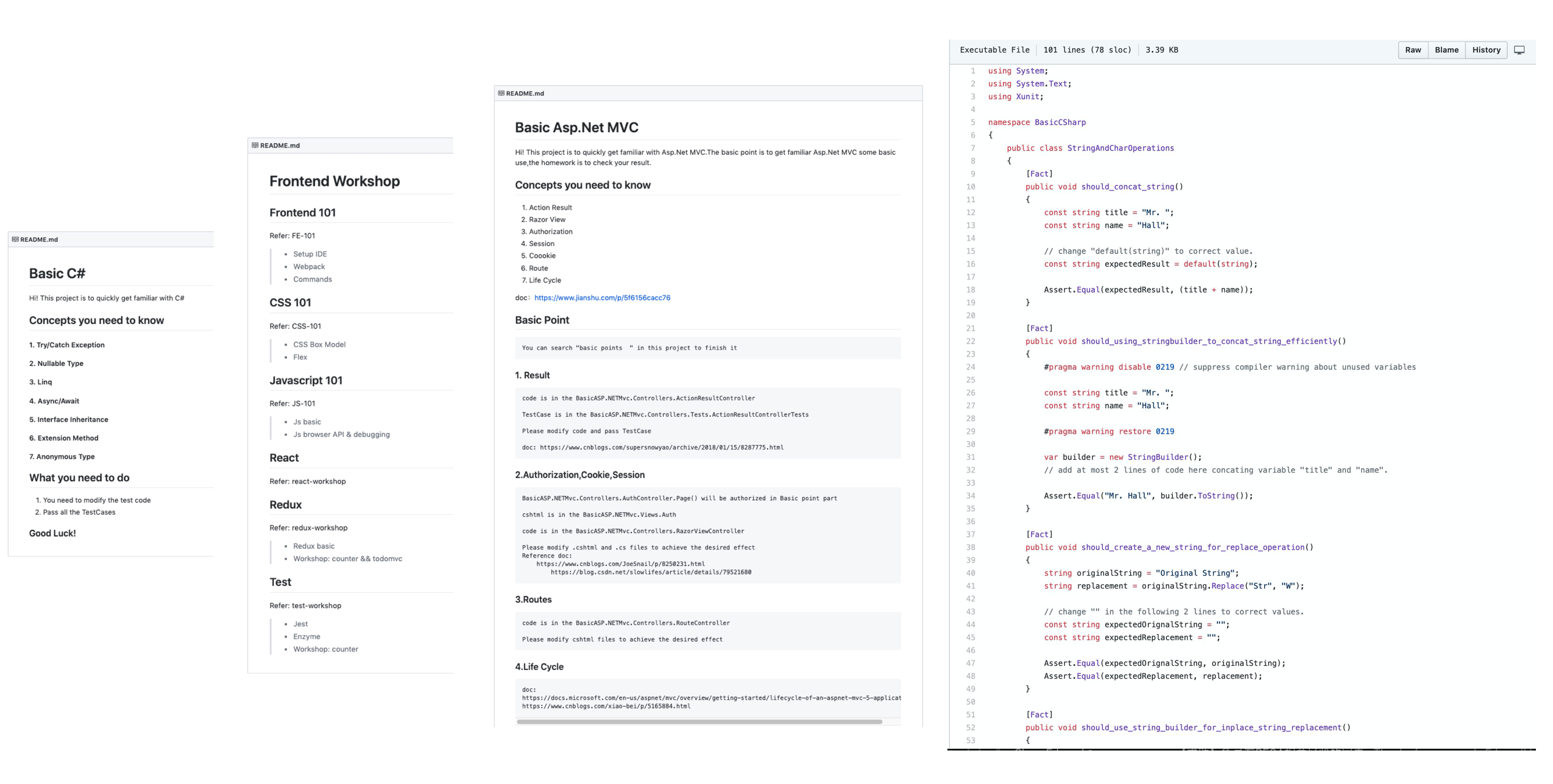This screenshot has height=784, width=1553.
Task: Click the Basic C# README.md file icon
Action: 15,239
